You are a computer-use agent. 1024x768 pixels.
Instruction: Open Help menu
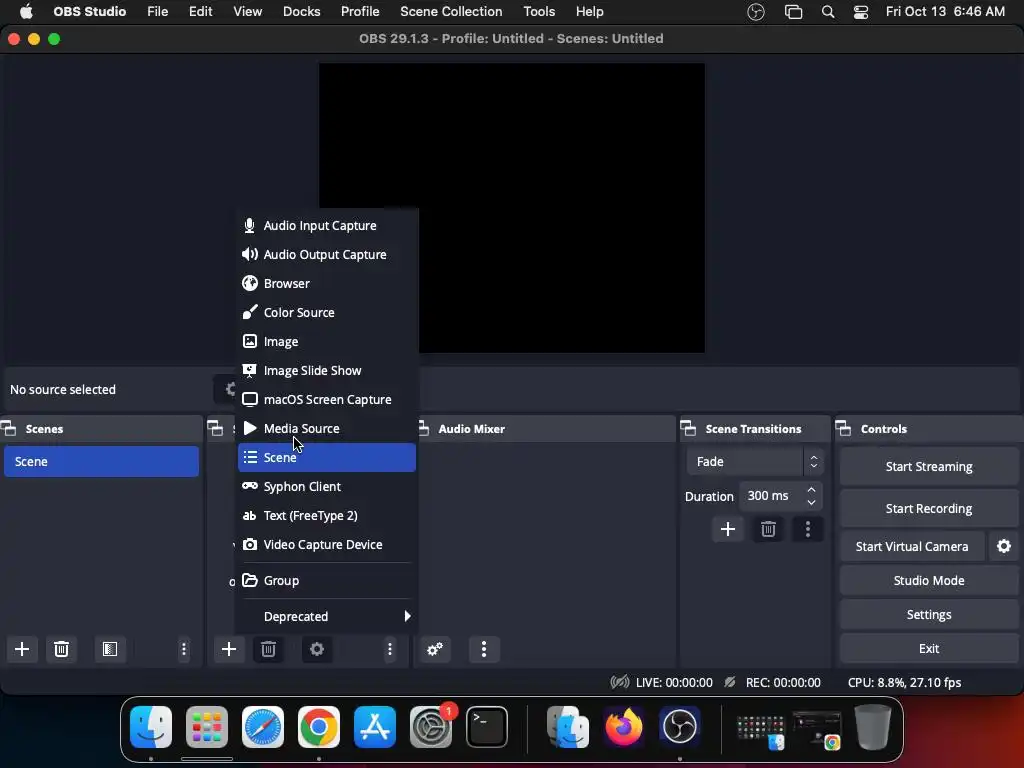coord(590,11)
